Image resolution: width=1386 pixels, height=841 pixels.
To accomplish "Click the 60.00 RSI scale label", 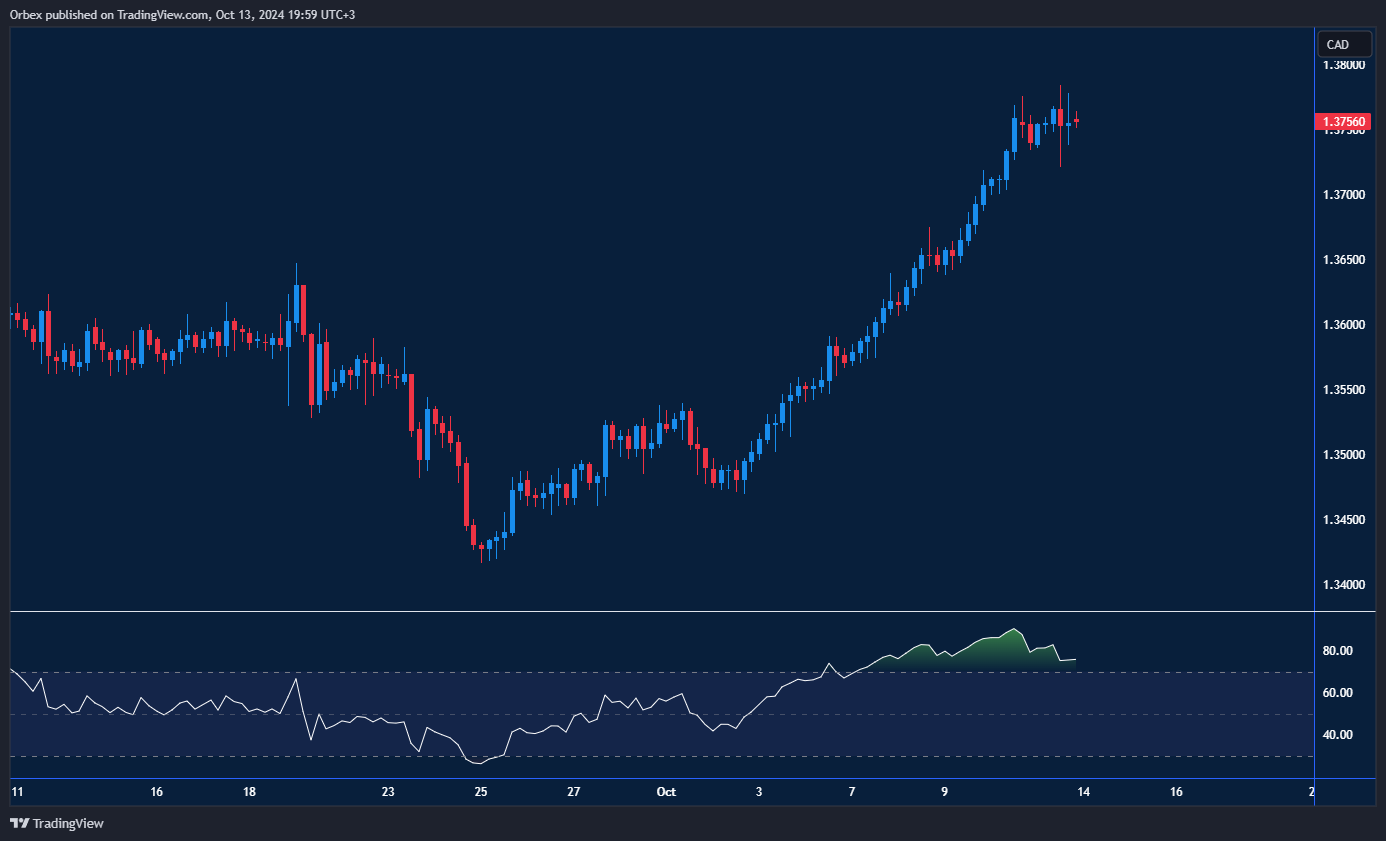I will (x=1337, y=693).
